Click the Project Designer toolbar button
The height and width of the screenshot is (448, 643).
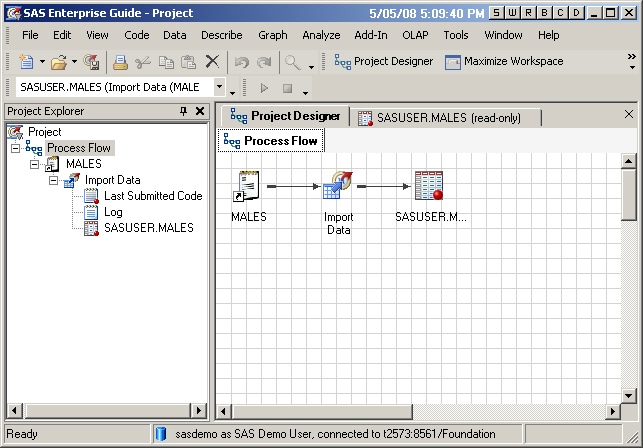[384, 62]
